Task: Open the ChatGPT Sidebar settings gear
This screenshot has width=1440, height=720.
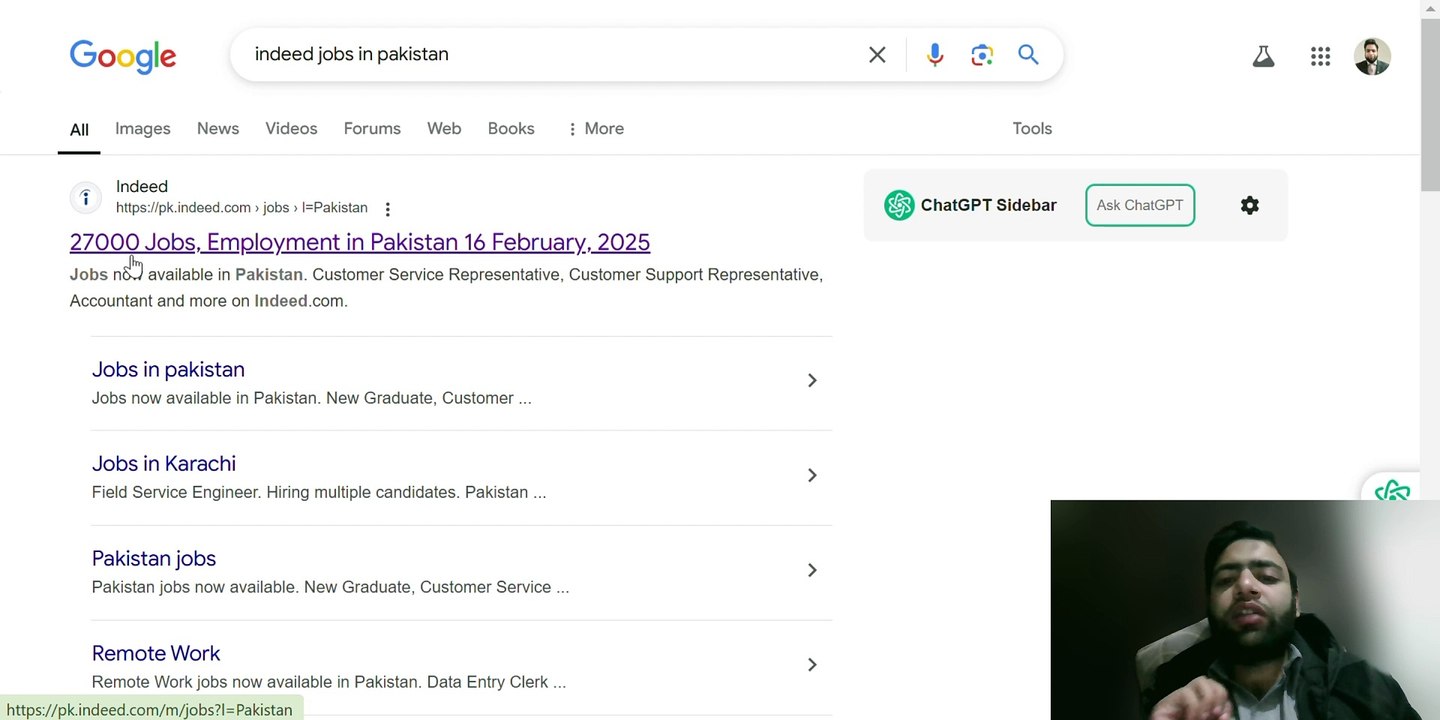Action: click(1250, 205)
